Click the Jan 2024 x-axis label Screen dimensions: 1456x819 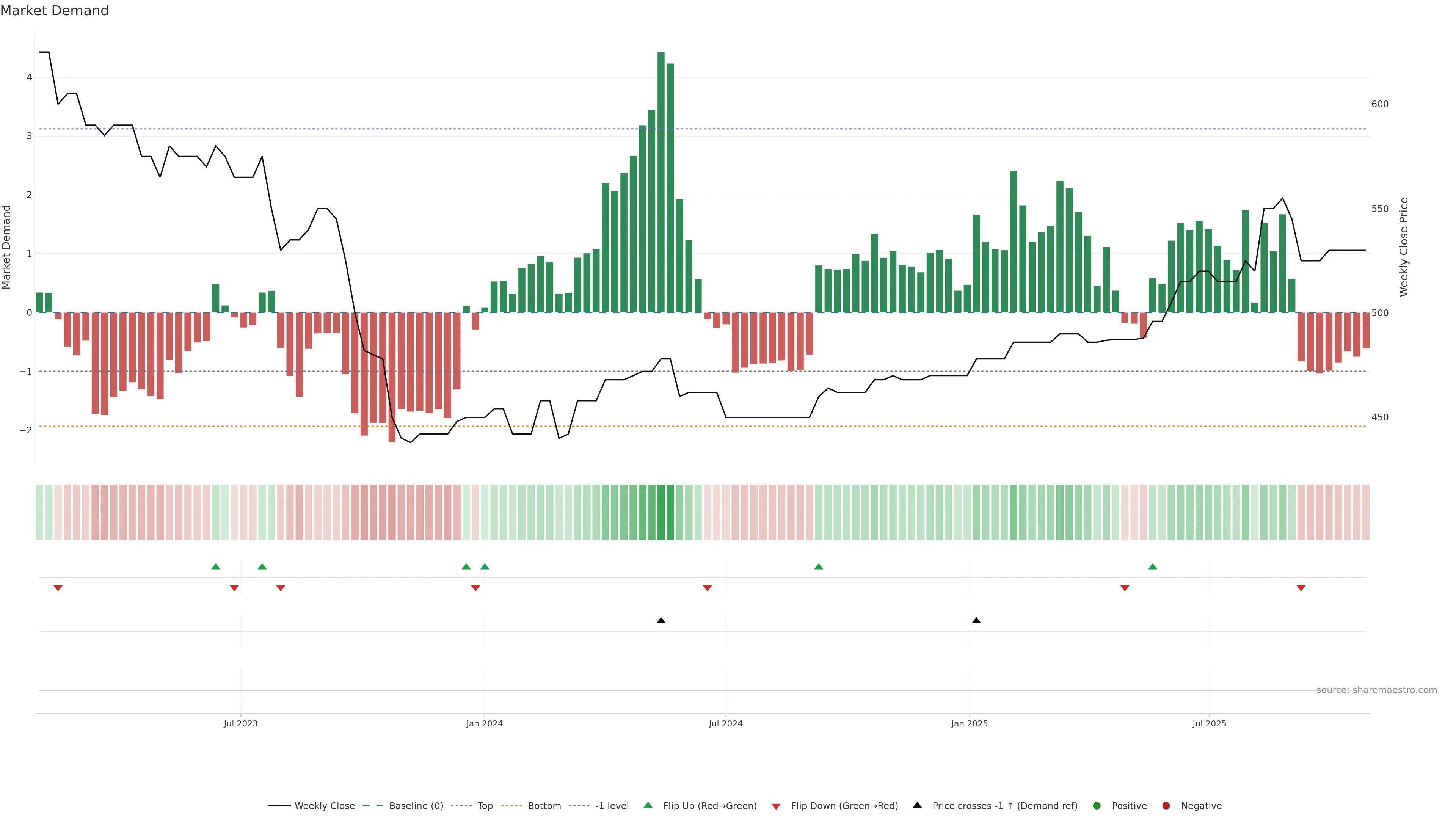(485, 723)
